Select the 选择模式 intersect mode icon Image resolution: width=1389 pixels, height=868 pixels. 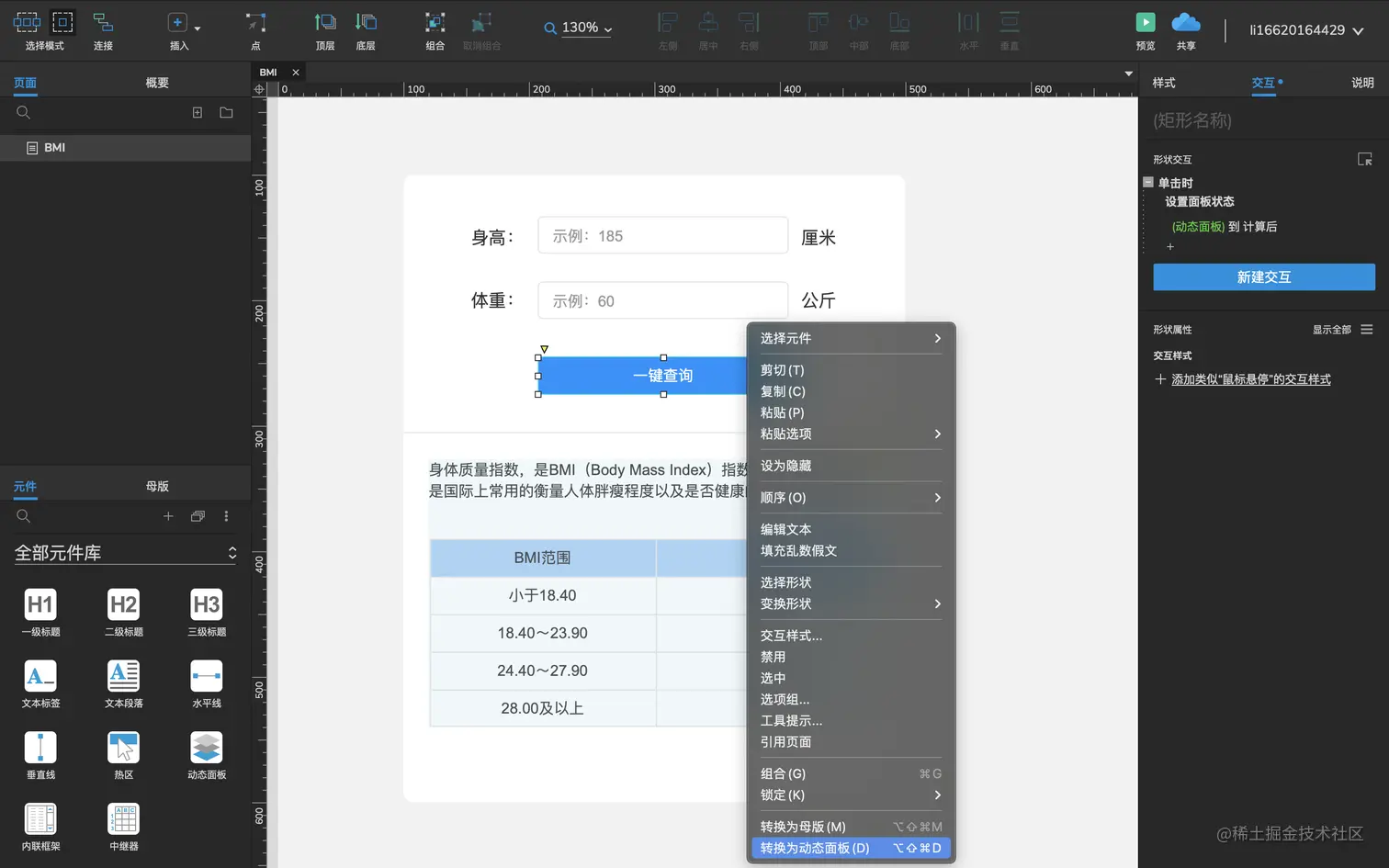pyautogui.click(x=27, y=22)
